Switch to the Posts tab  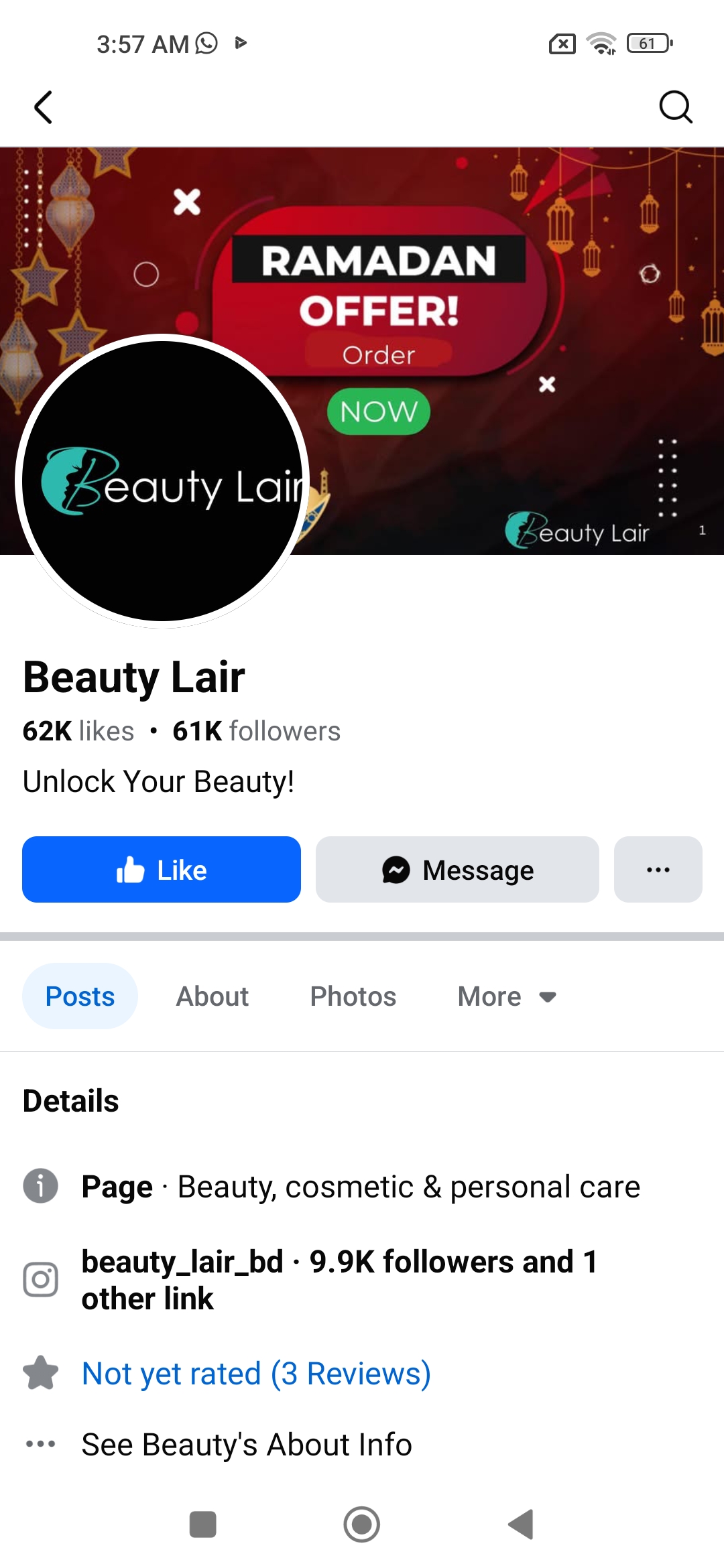(80, 996)
